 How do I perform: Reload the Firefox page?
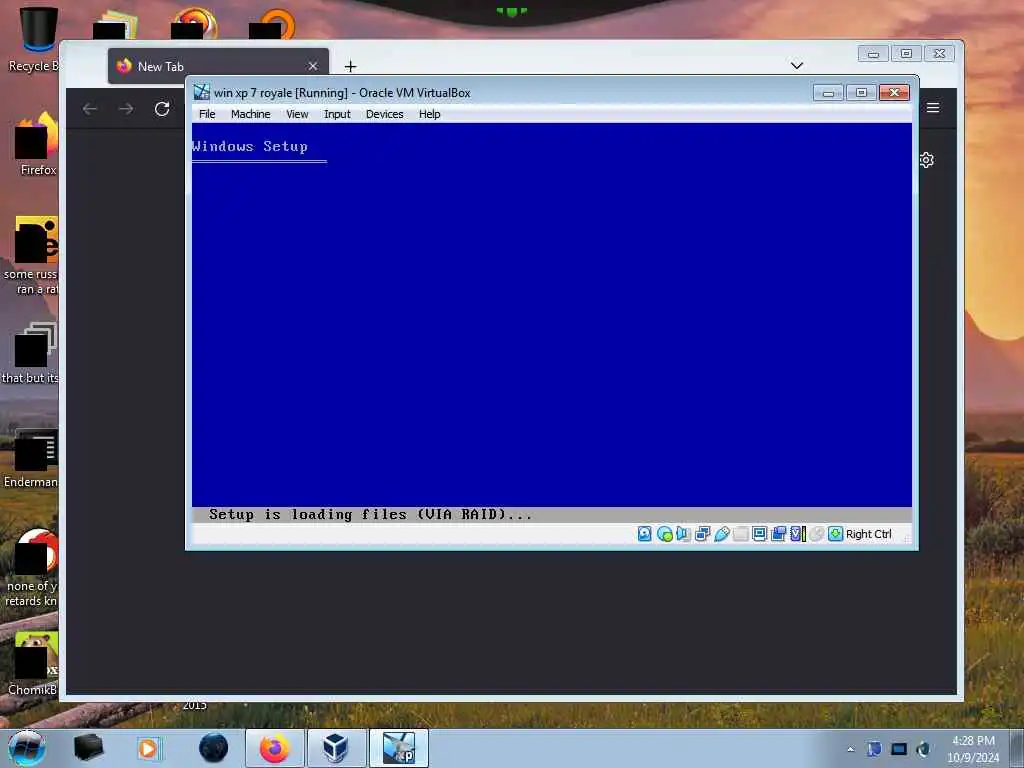tap(162, 108)
